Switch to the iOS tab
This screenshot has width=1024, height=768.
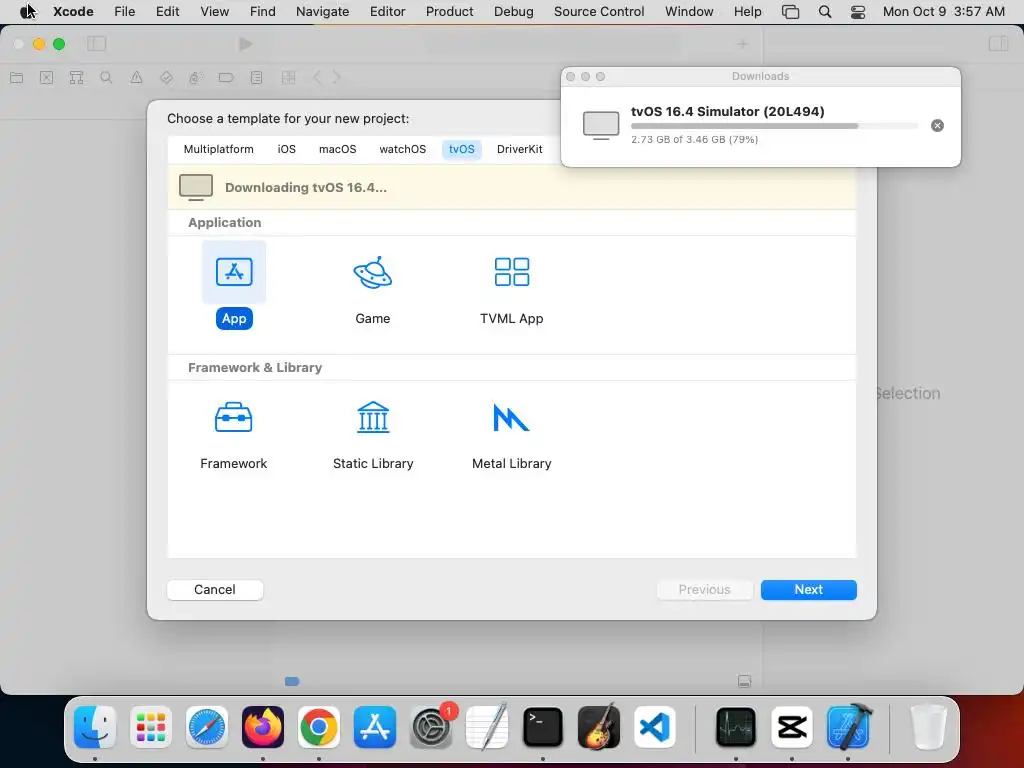point(287,149)
